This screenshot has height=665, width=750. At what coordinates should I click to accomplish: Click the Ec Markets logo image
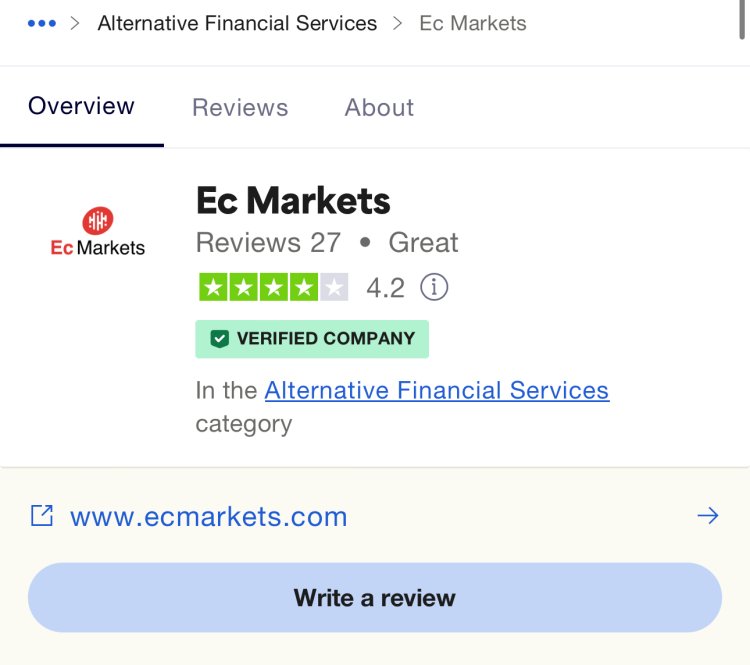click(x=98, y=232)
